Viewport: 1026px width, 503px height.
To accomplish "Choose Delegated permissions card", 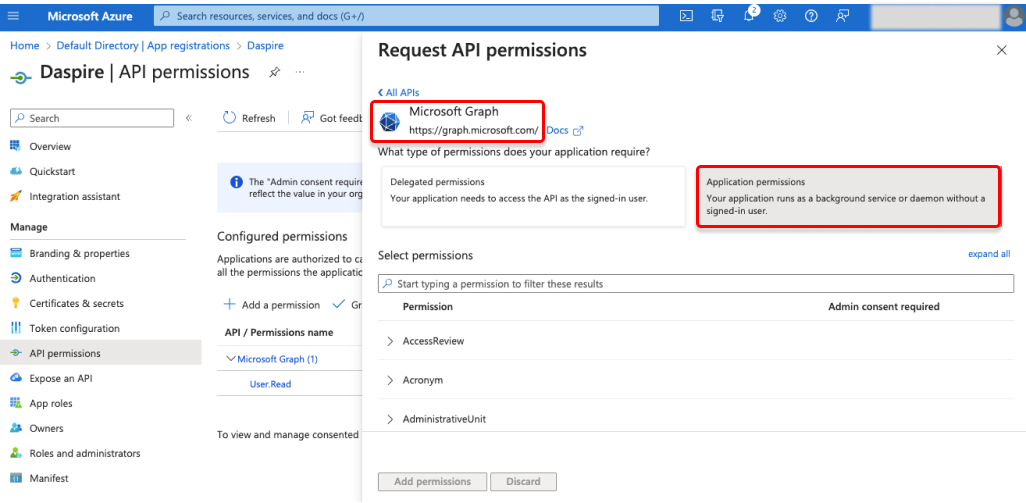I will pos(533,196).
